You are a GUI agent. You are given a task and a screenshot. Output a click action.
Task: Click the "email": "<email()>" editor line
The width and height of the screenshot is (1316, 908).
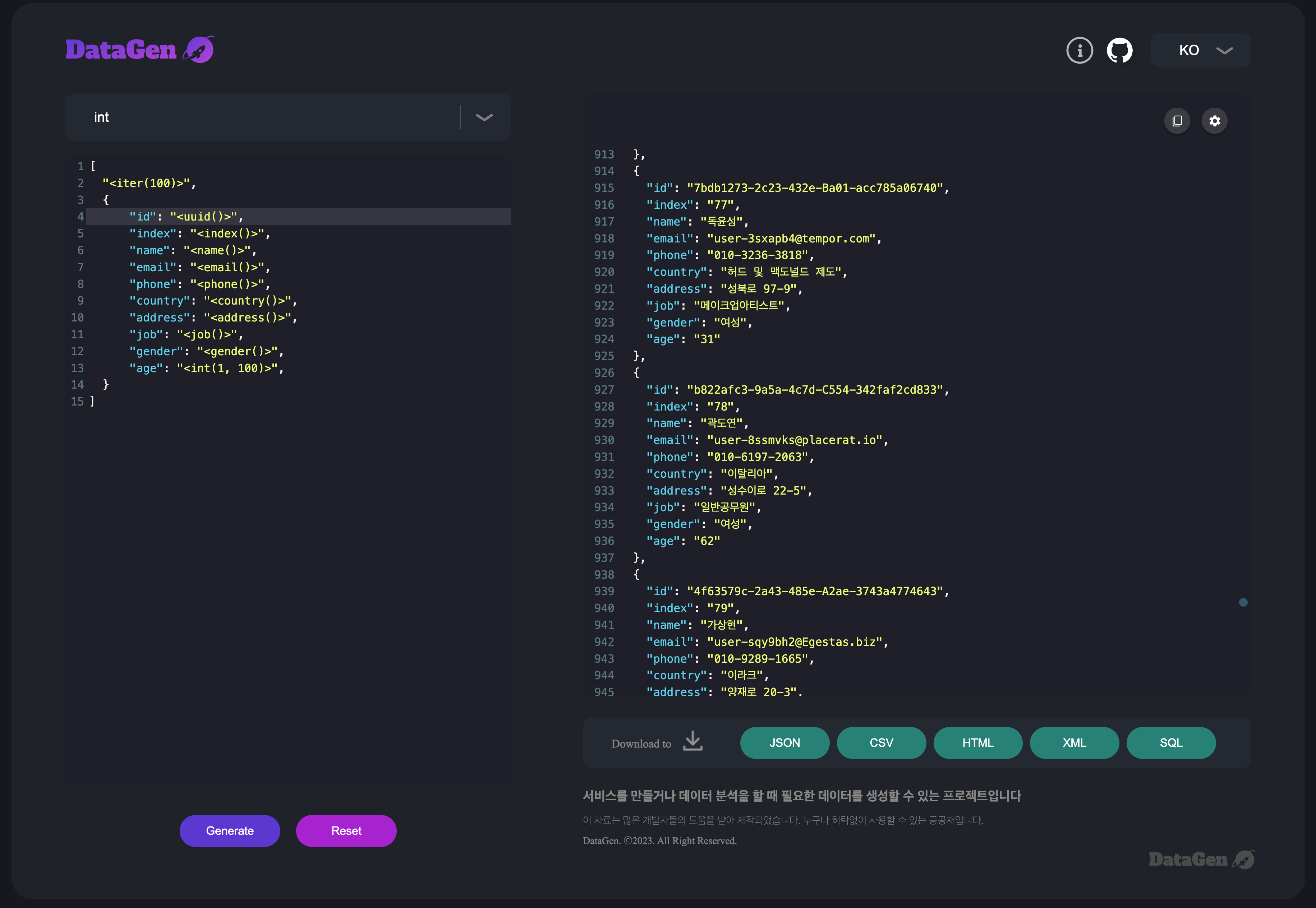[x=200, y=267]
